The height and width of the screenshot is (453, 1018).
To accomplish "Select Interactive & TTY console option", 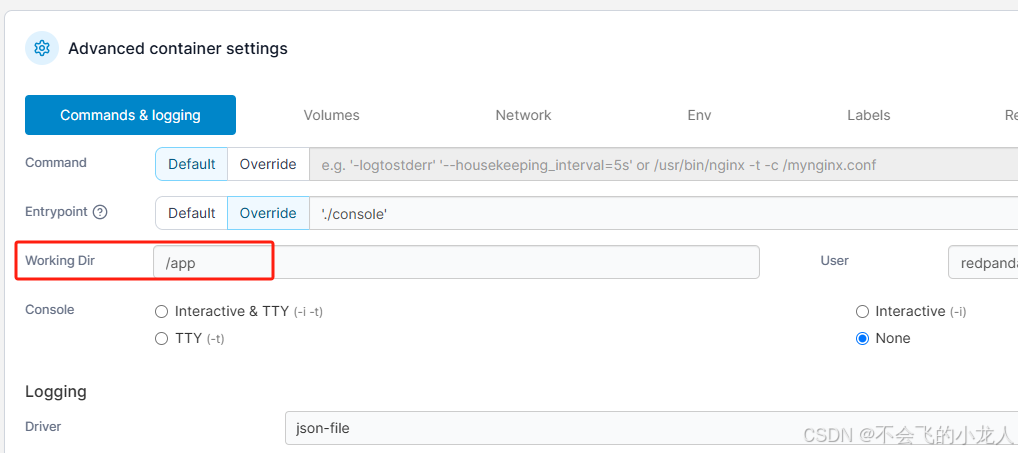I will coord(162,312).
